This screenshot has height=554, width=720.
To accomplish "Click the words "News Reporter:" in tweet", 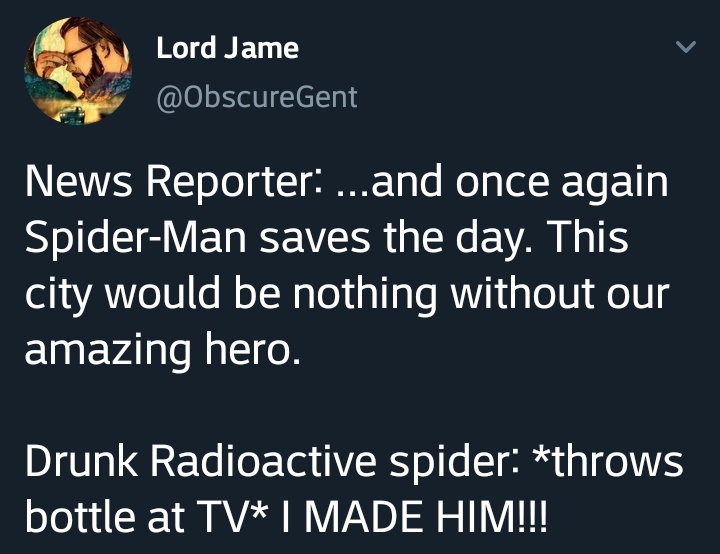I will (175, 183).
